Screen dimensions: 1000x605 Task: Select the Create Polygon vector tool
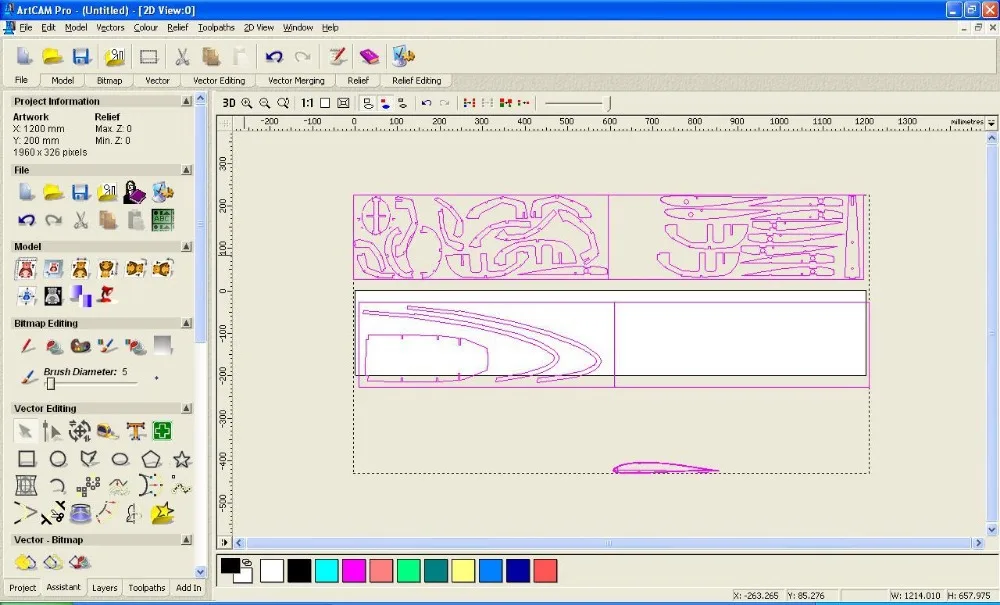tap(151, 459)
